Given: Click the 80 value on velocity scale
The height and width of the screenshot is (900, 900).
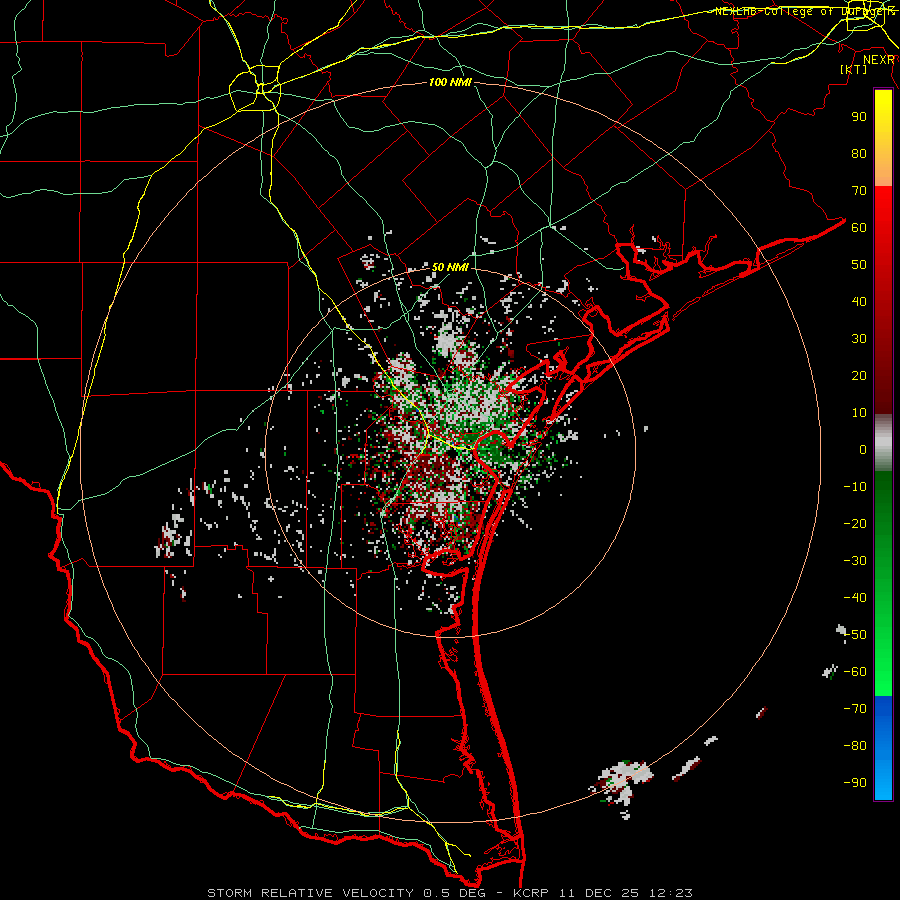Looking at the screenshot, I should coord(859,154).
